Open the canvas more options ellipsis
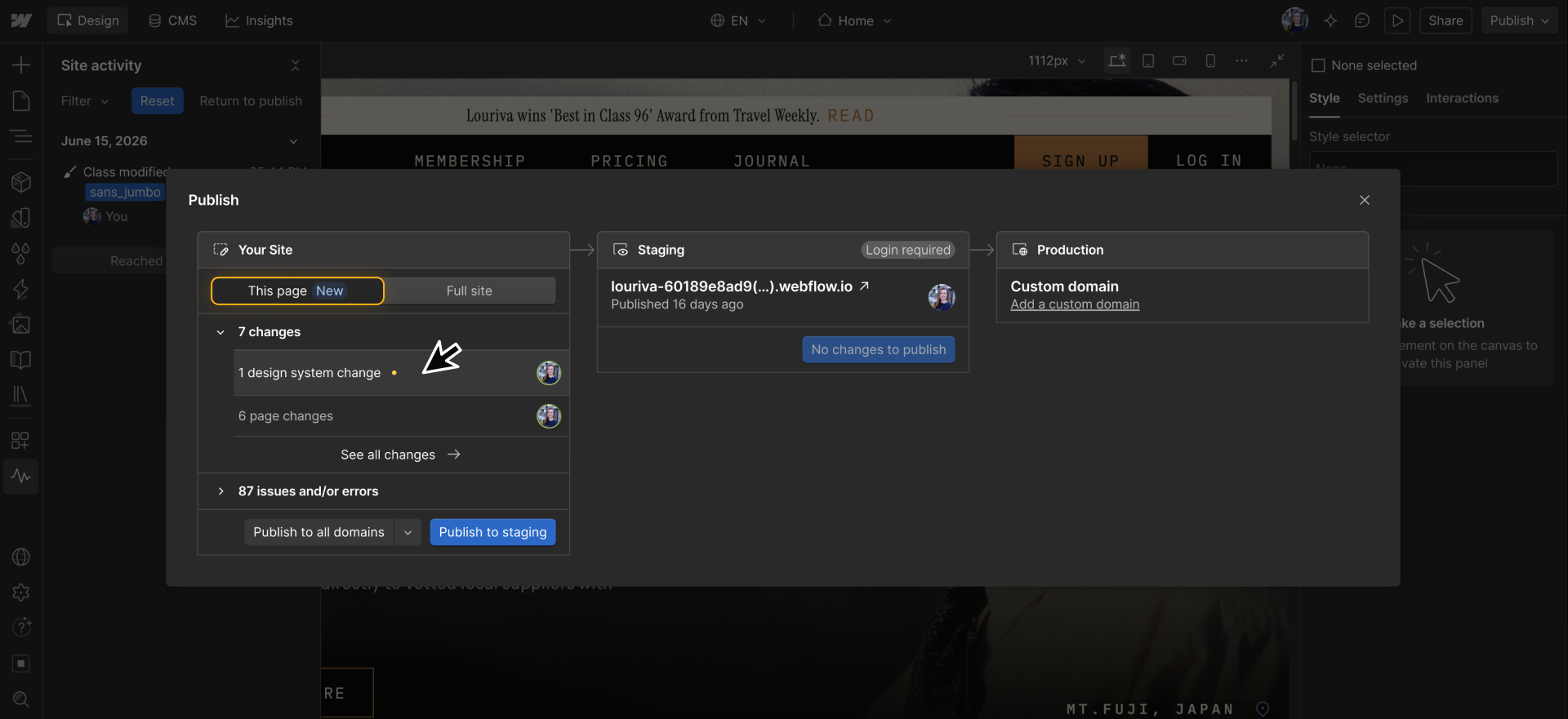Image resolution: width=1568 pixels, height=719 pixels. [x=1241, y=60]
